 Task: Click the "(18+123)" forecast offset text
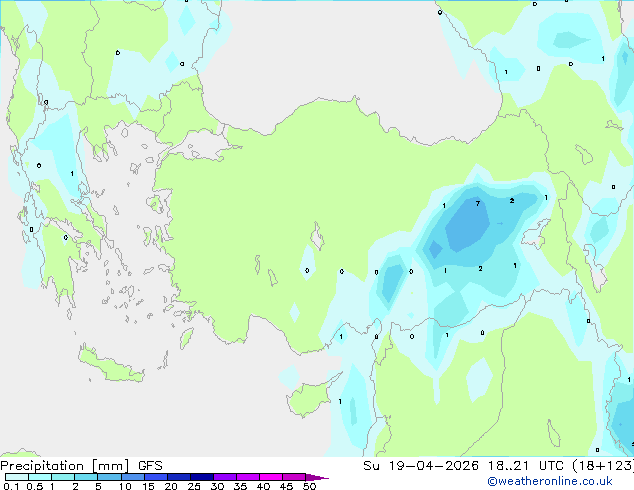pyautogui.click(x=603, y=466)
